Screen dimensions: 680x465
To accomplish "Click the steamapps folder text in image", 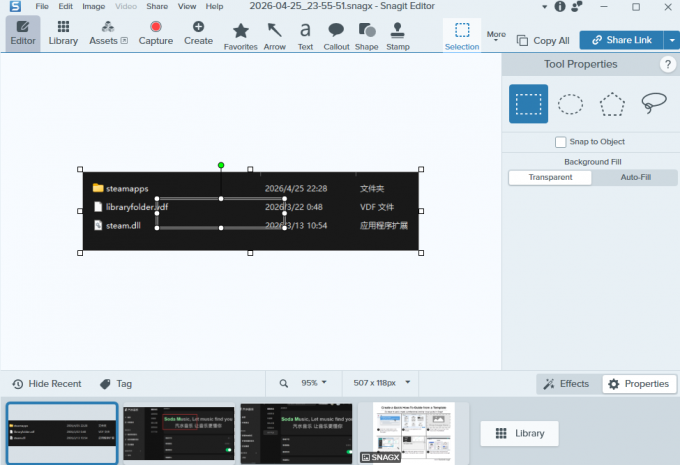I will pos(127,189).
